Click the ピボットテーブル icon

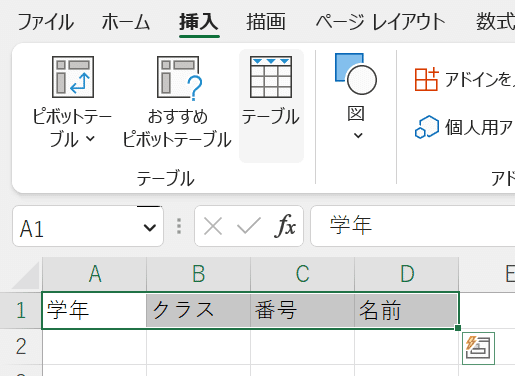click(73, 77)
